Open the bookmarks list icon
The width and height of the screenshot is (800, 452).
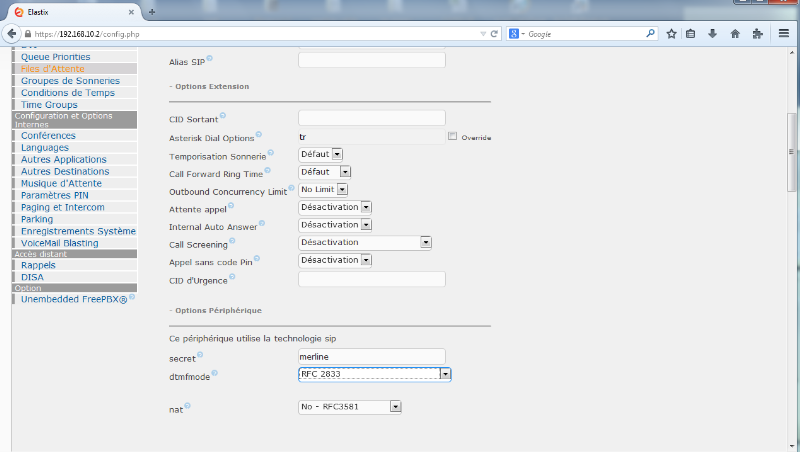point(691,33)
